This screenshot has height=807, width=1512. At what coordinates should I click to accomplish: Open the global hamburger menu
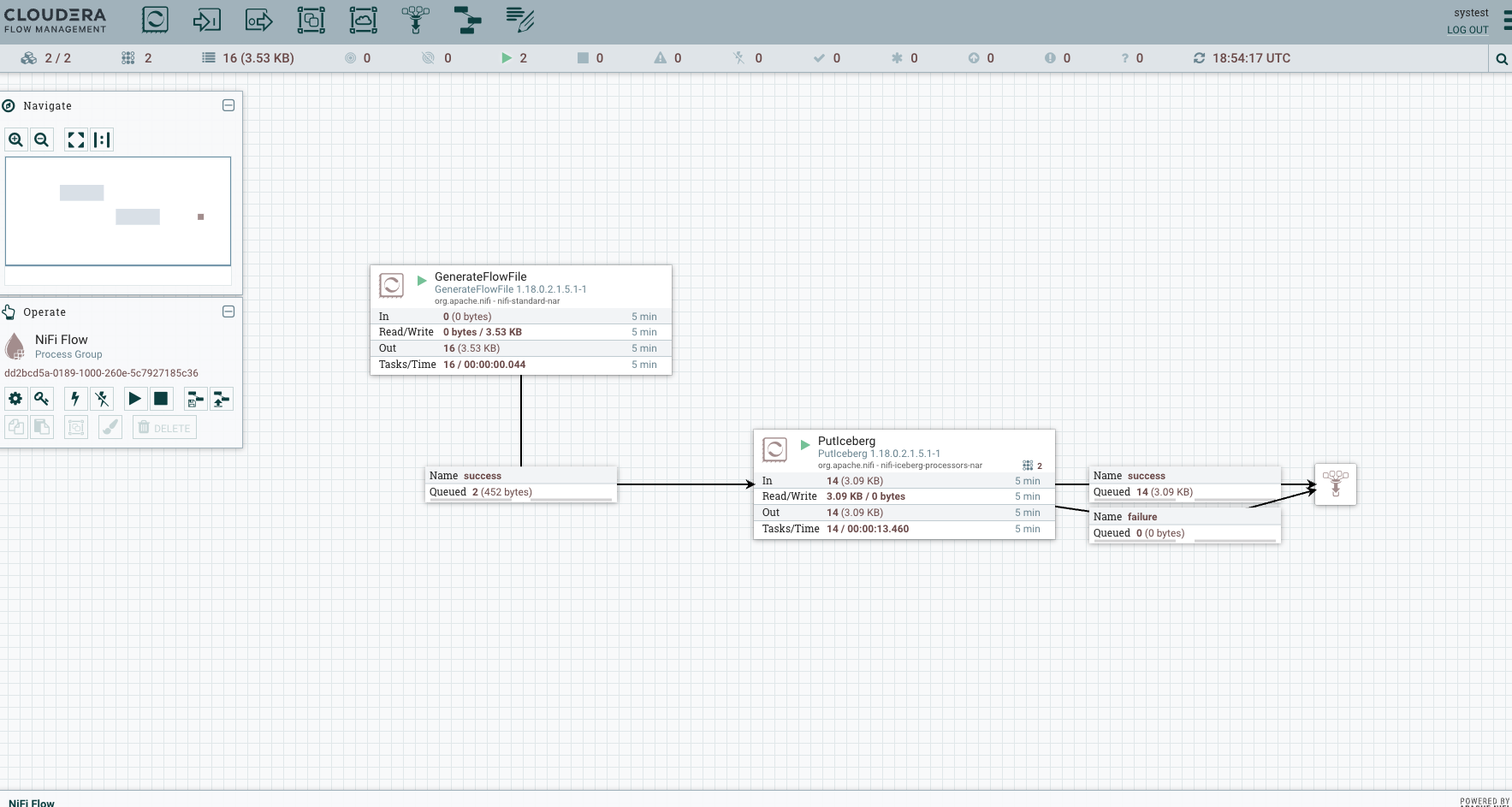pos(1506,21)
